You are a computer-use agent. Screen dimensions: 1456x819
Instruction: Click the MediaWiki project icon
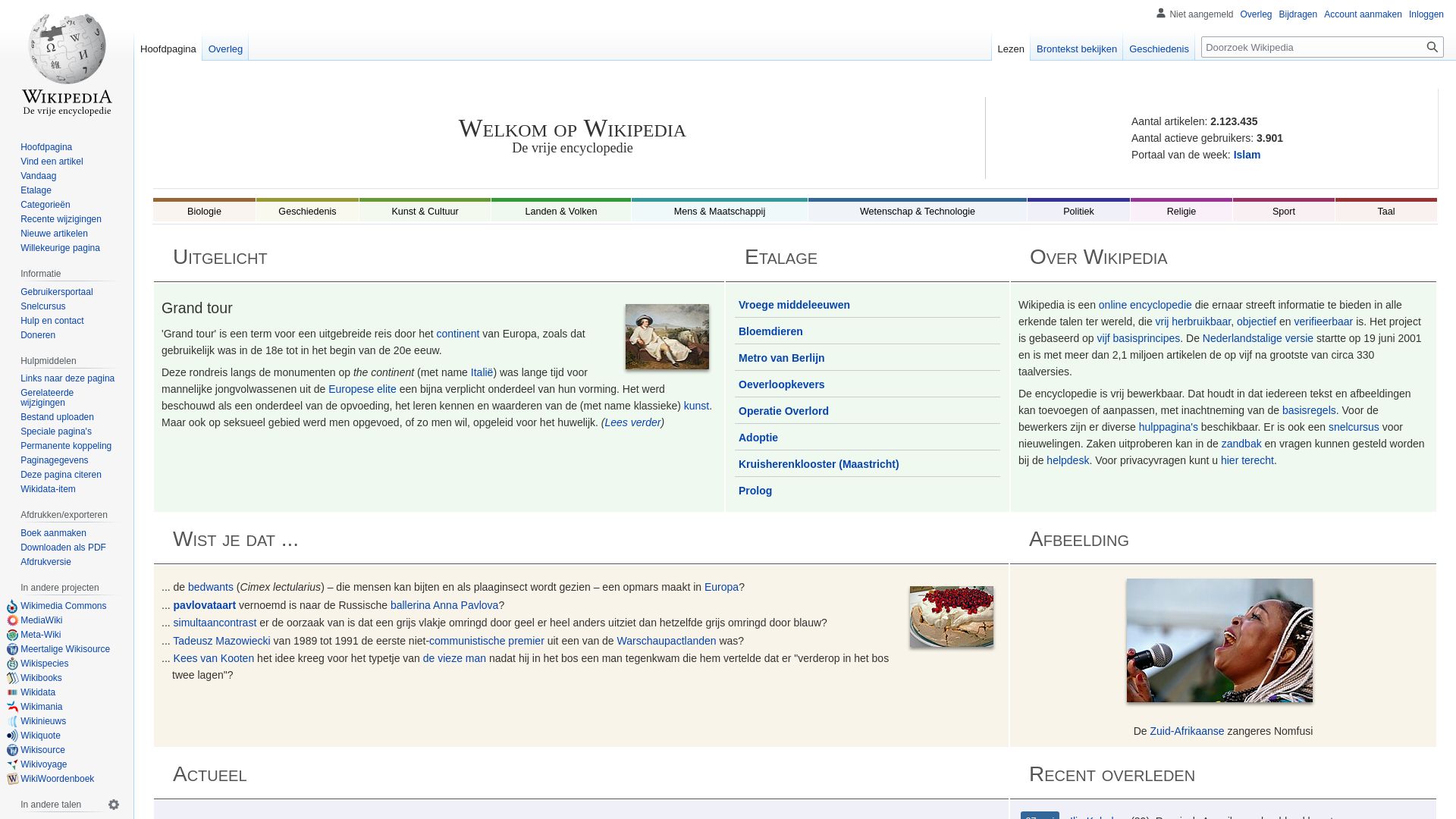click(x=12, y=620)
